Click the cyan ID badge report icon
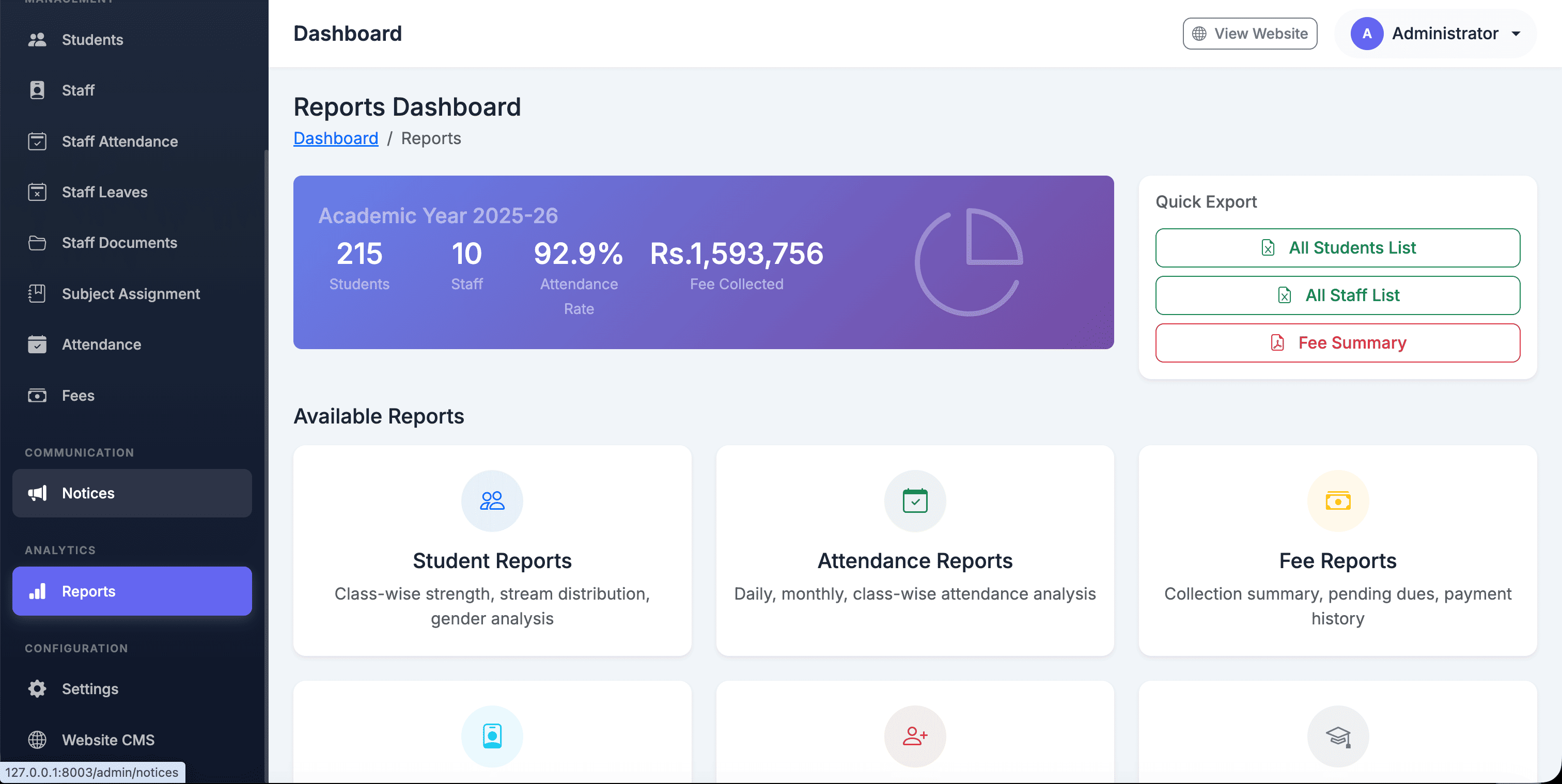Viewport: 1562px width, 784px height. tap(492, 735)
